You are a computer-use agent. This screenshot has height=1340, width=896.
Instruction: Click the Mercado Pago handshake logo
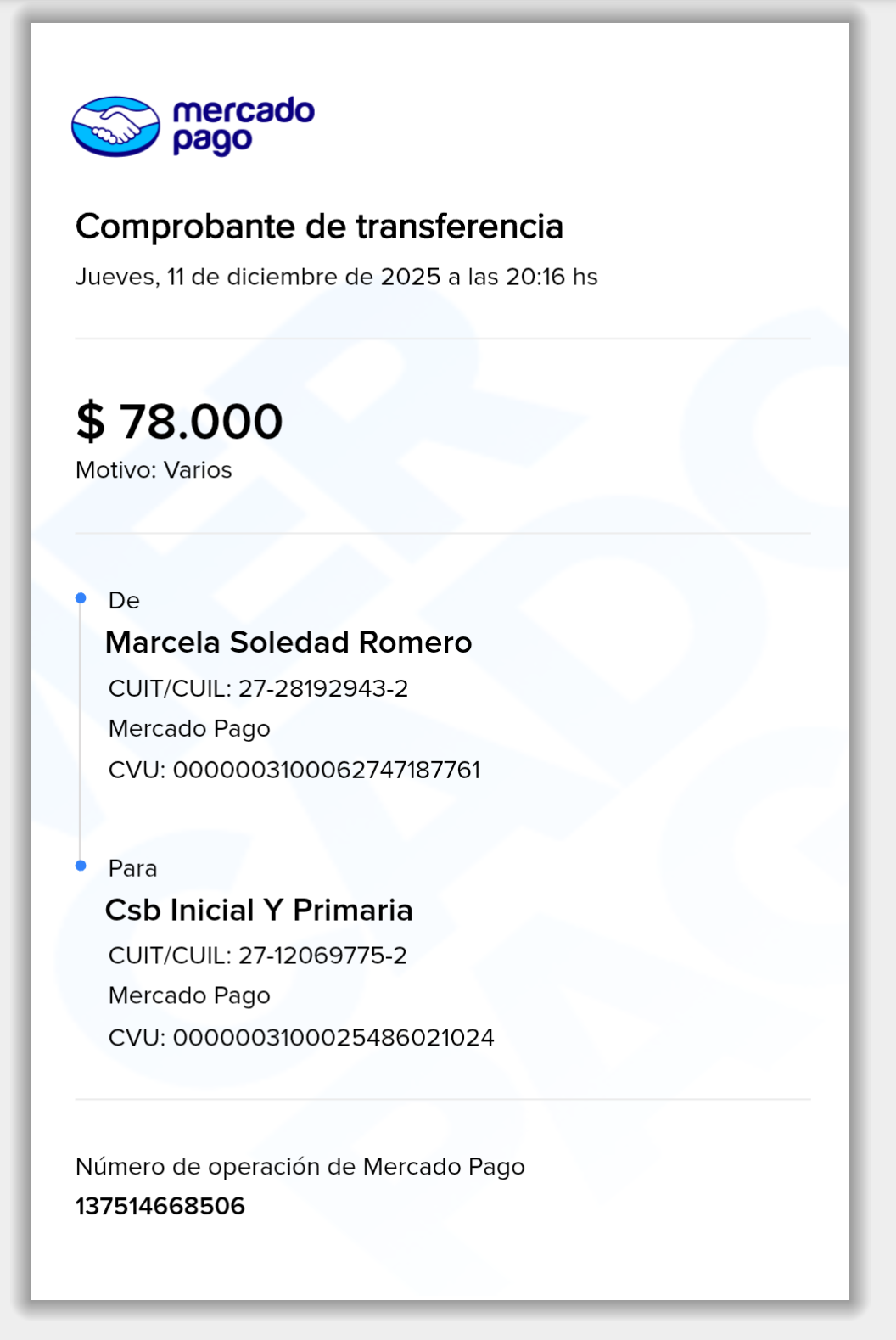tap(115, 126)
